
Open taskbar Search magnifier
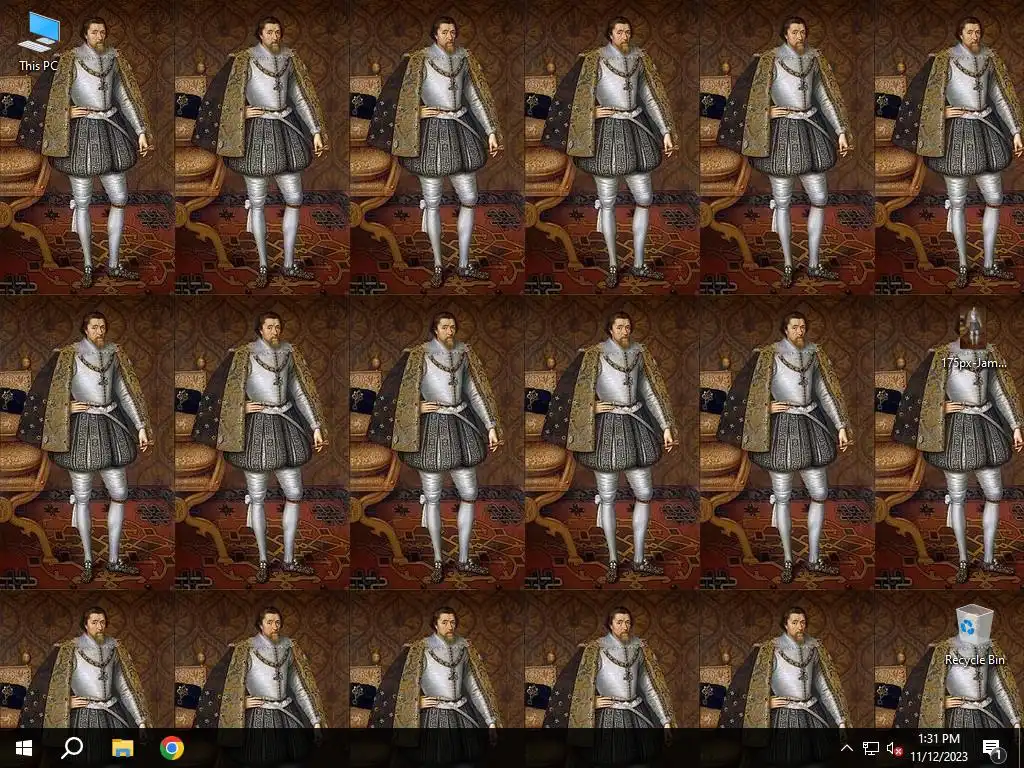(72, 748)
